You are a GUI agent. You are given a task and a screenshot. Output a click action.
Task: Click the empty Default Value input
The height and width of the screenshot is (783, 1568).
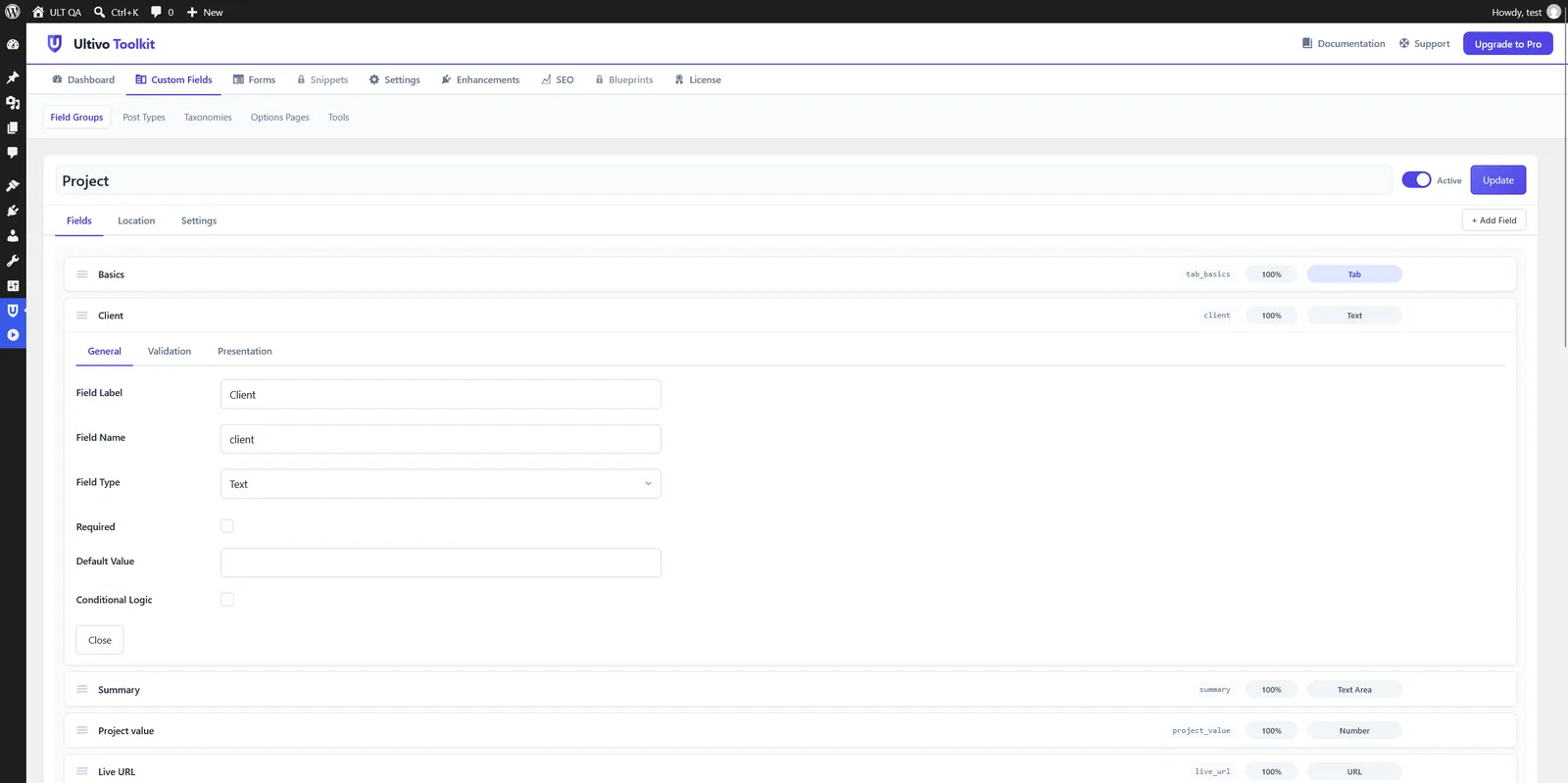[441, 563]
